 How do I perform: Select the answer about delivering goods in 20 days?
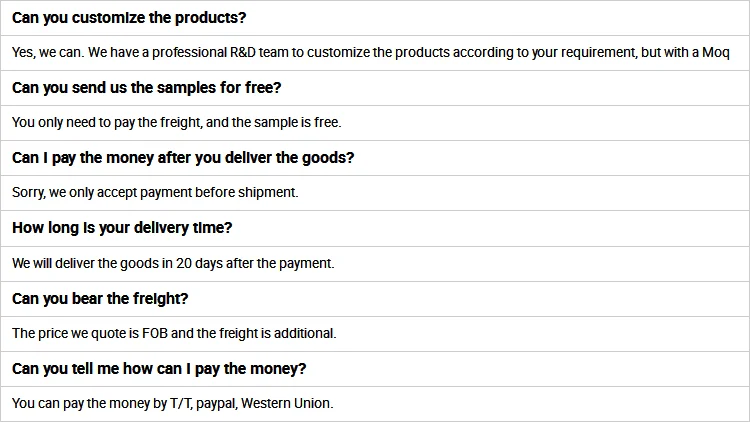pyautogui.click(x=173, y=264)
